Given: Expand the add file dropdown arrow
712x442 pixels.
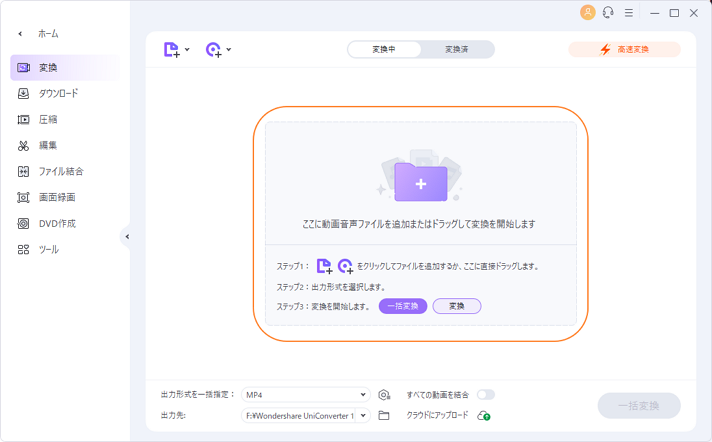Looking at the screenshot, I should pyautogui.click(x=187, y=49).
